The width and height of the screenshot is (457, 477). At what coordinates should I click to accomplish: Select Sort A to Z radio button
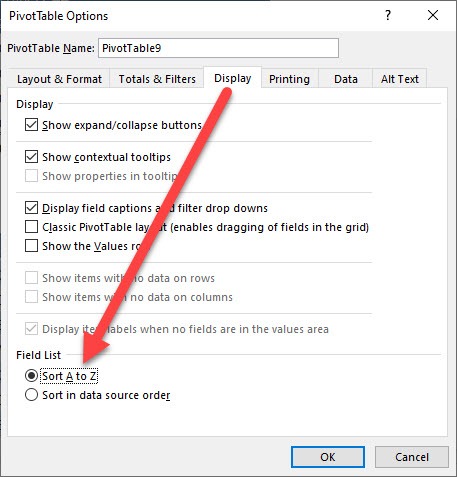(x=31, y=376)
